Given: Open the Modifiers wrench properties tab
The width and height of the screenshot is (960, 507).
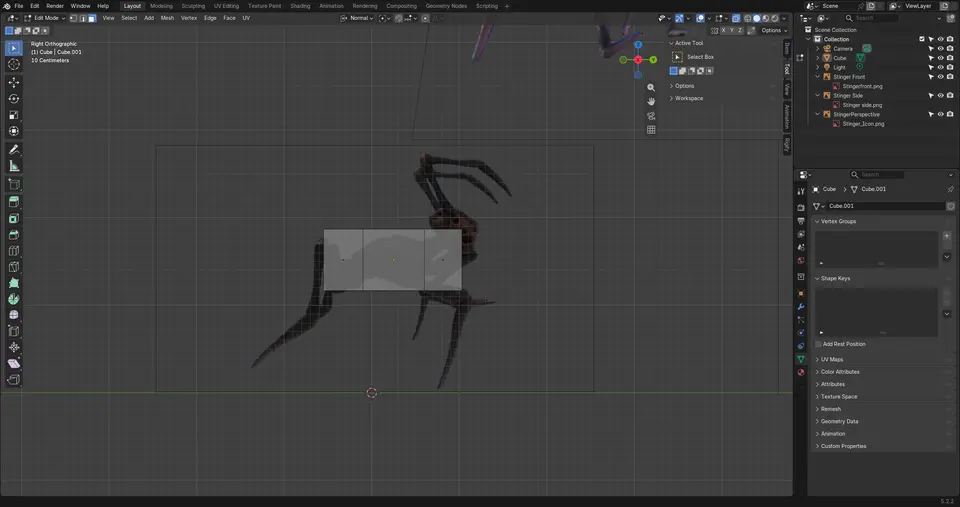Looking at the screenshot, I should pos(801,307).
